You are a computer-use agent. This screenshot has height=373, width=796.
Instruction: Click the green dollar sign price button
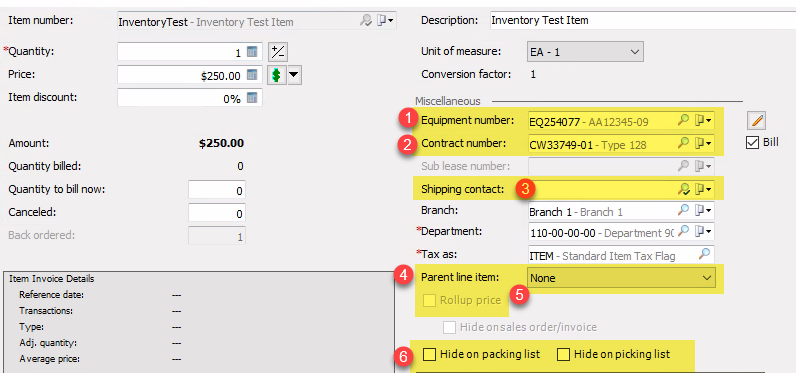[x=276, y=76]
